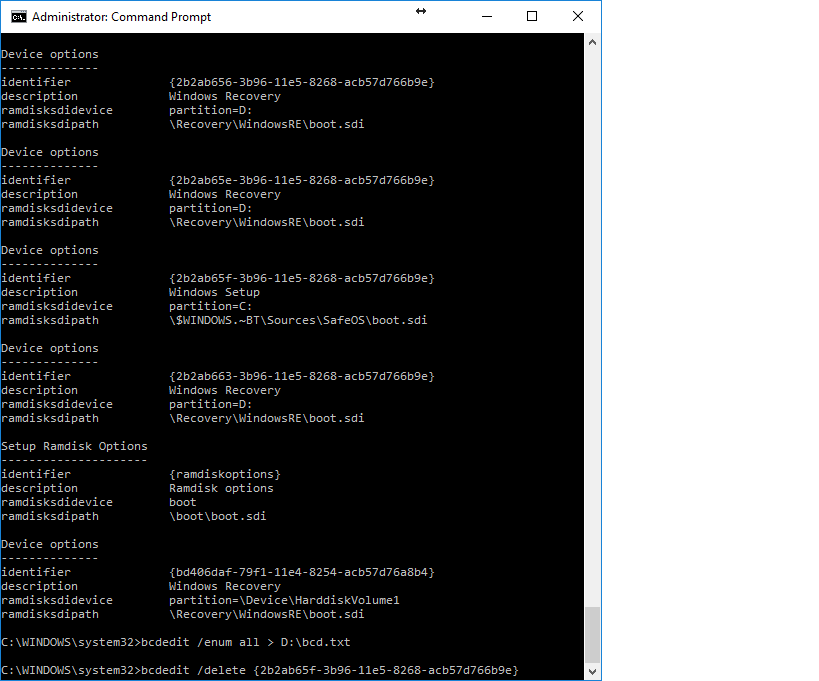Viewport: 819px width, 681px height.
Task: Click the ramdisksdidevice boot value
Action: click(182, 502)
